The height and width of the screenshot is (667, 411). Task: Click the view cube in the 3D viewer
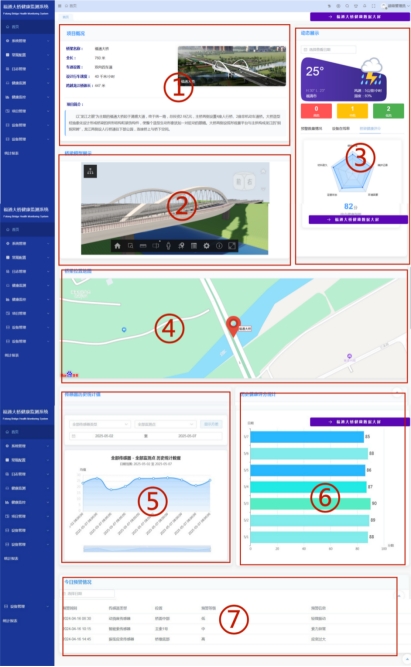[x=244, y=182]
